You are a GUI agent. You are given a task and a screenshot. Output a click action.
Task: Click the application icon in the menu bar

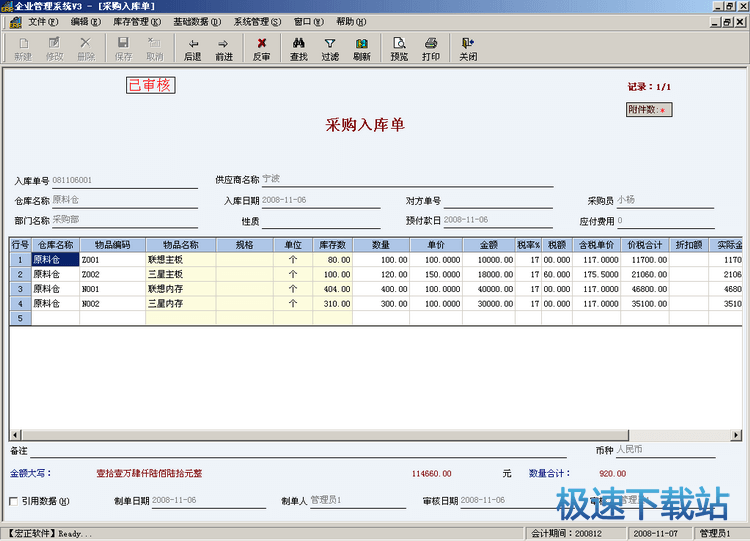[x=16, y=22]
